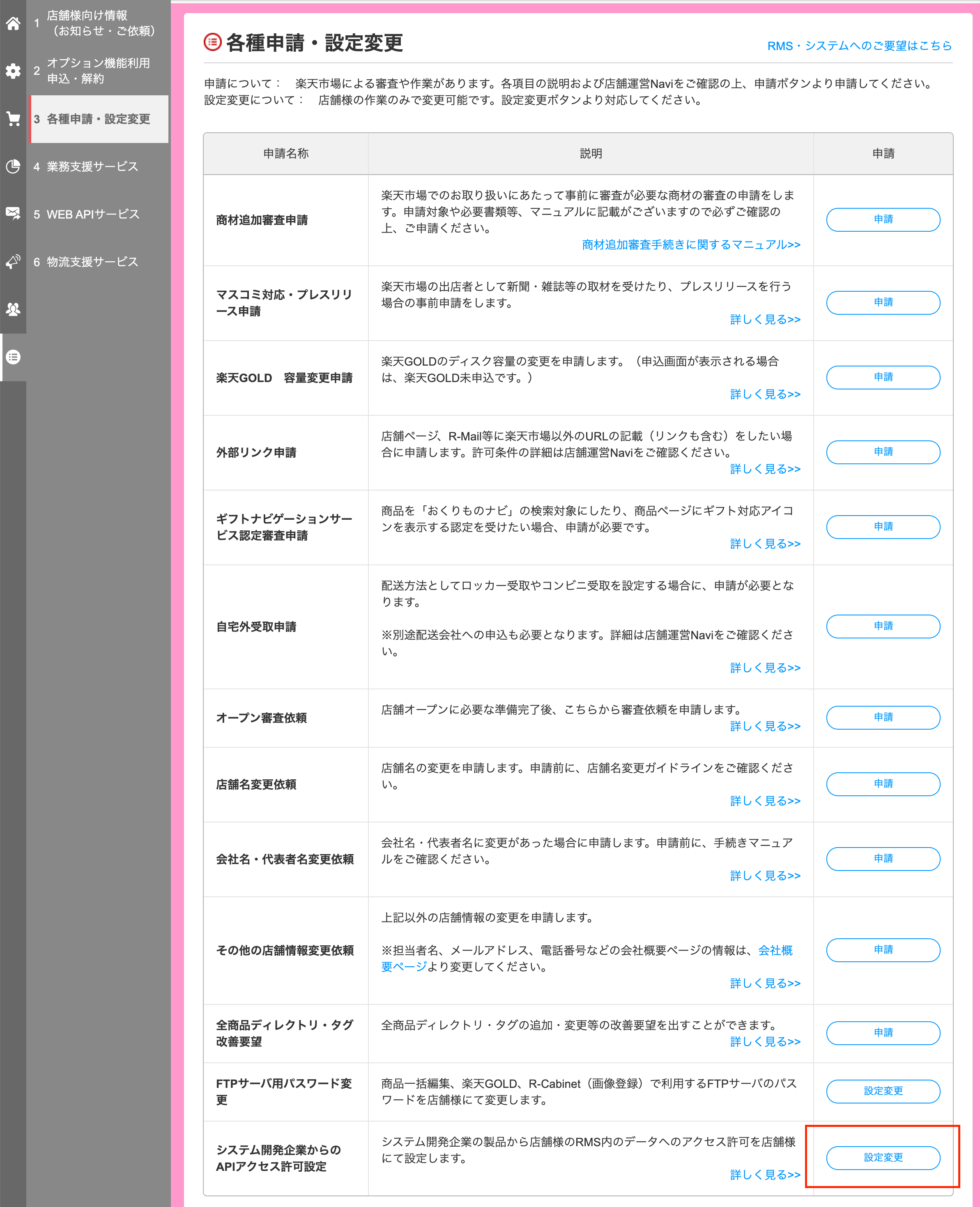Click the home icon in sidebar
Image resolution: width=980 pixels, height=1207 pixels.
click(13, 24)
